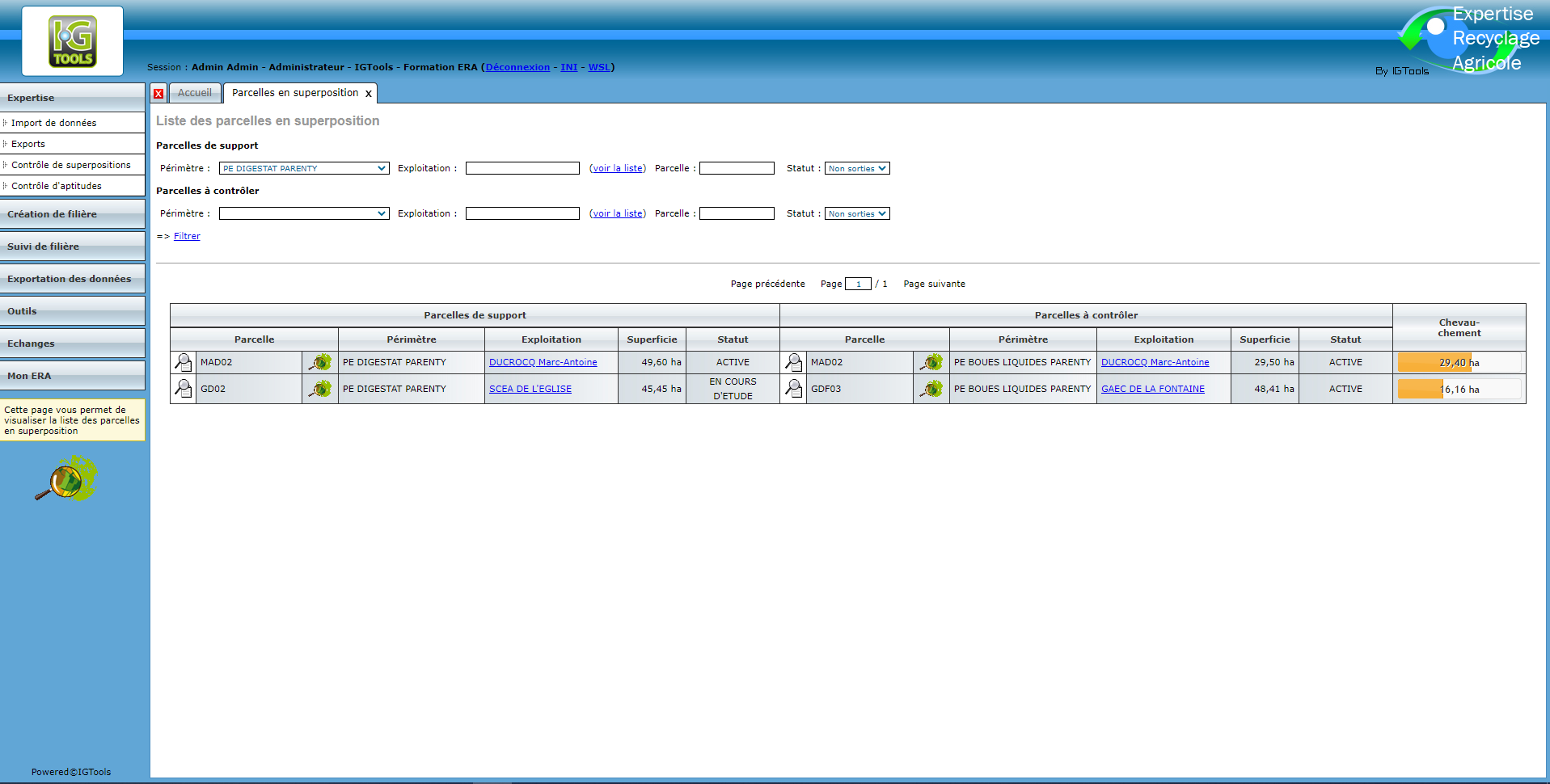
Task: Click the page number input field
Action: pos(858,284)
